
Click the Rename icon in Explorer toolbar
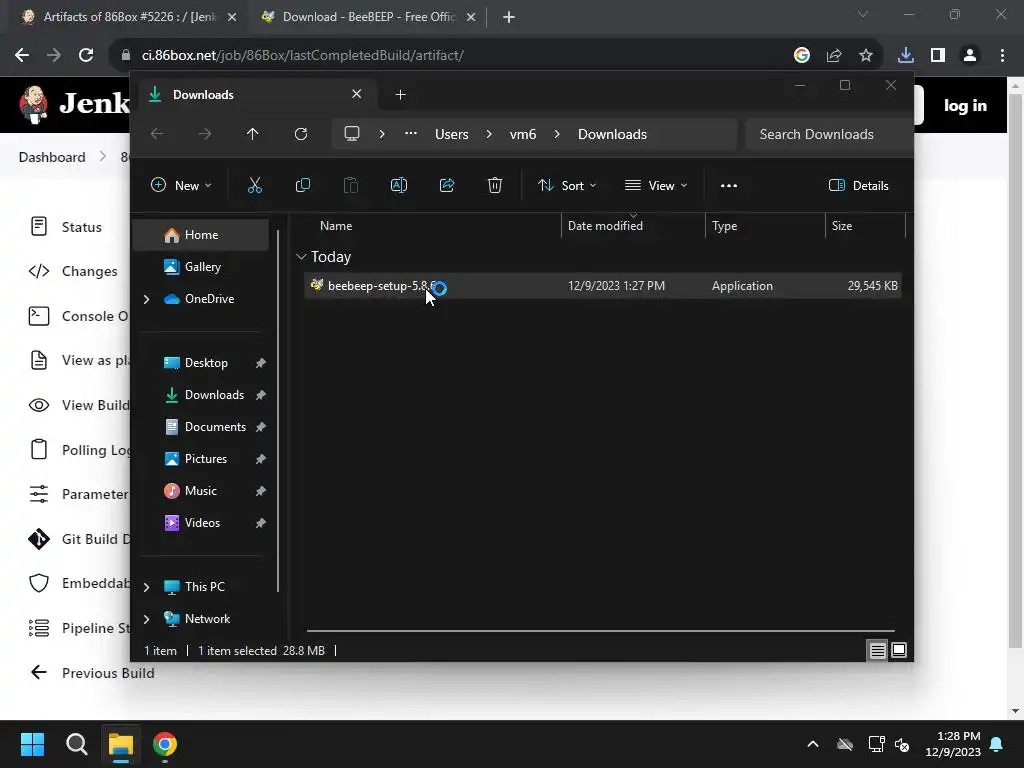[x=398, y=185]
